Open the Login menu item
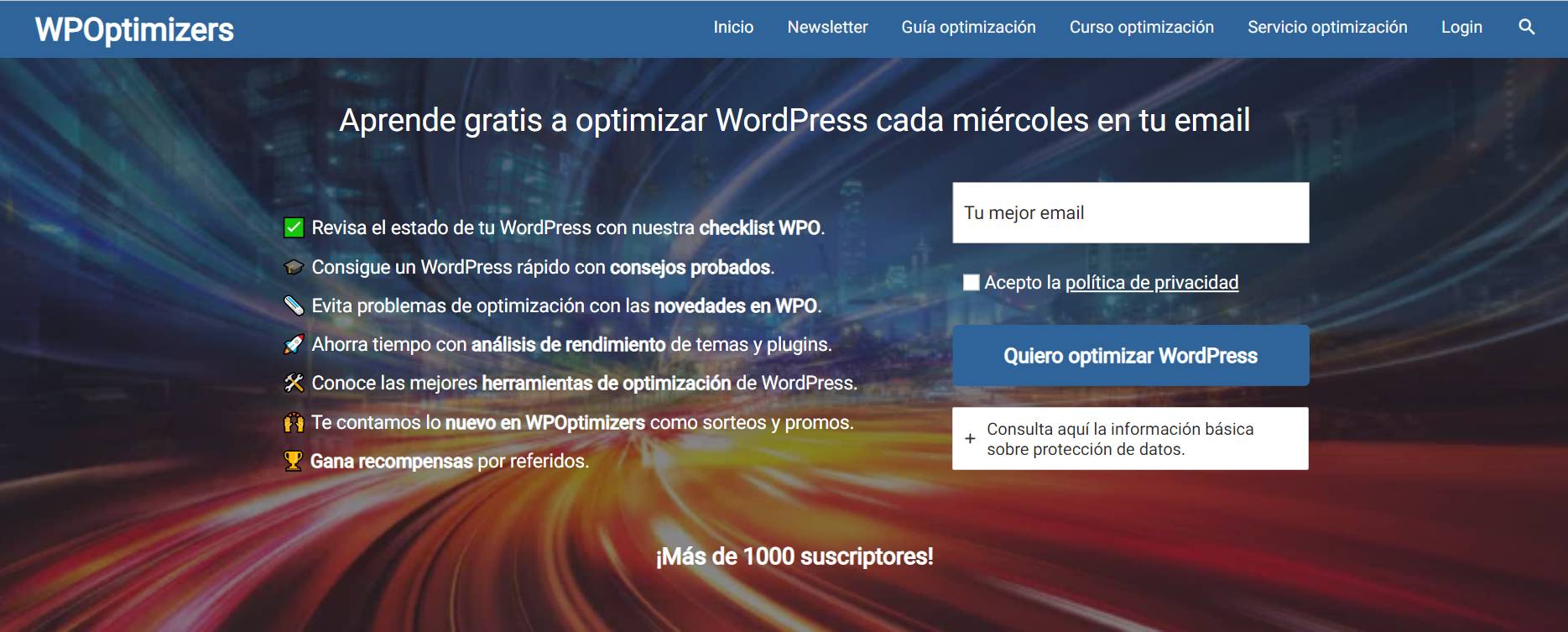This screenshot has height=632, width=1568. point(1461,27)
